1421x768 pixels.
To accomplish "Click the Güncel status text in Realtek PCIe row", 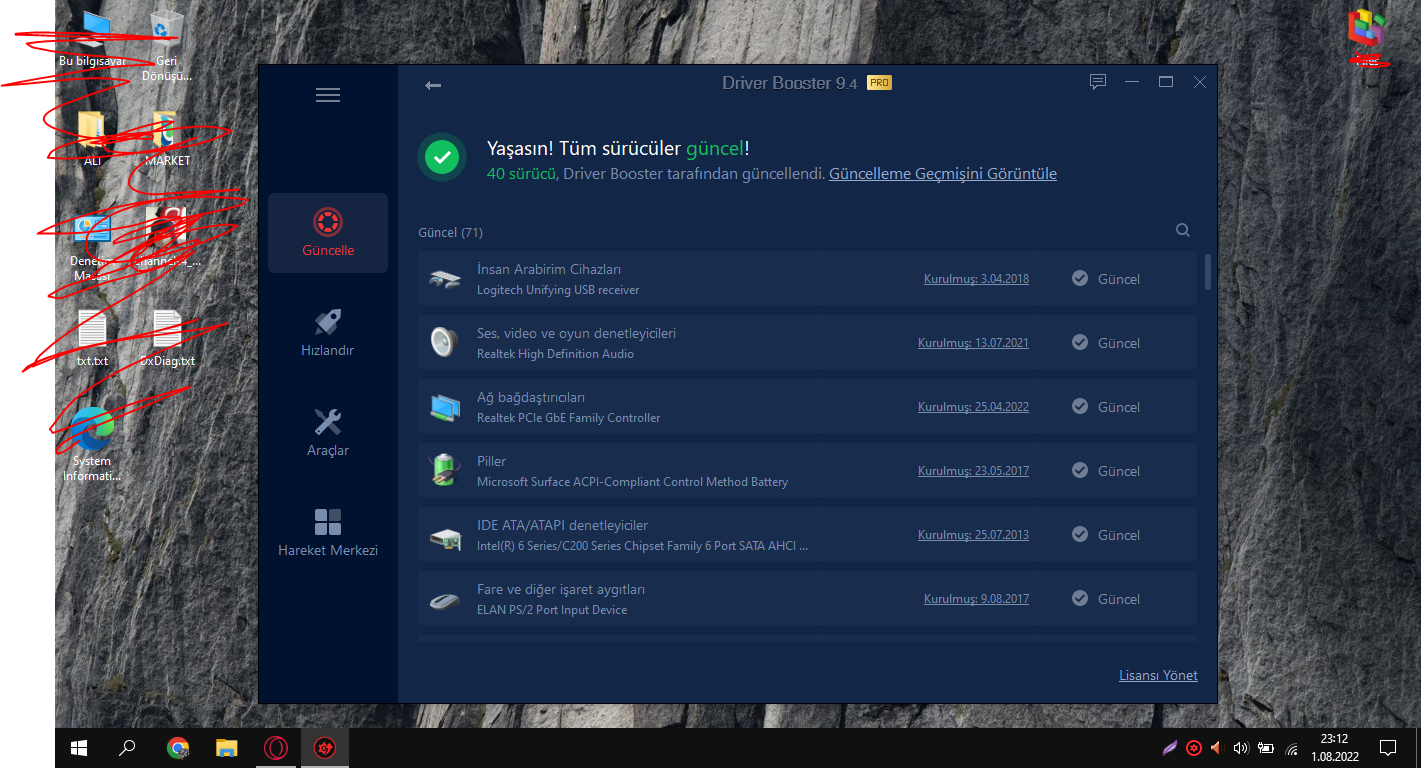I will (1119, 407).
